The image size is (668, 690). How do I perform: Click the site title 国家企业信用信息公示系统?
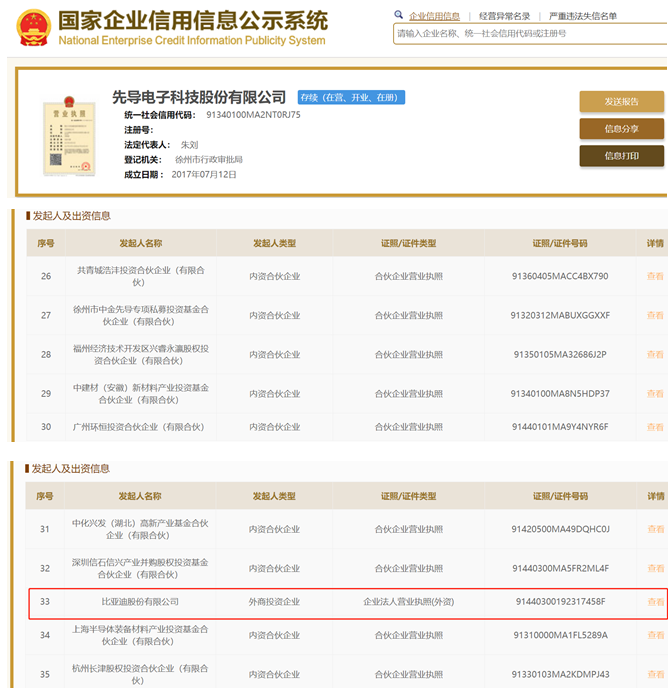click(x=193, y=21)
